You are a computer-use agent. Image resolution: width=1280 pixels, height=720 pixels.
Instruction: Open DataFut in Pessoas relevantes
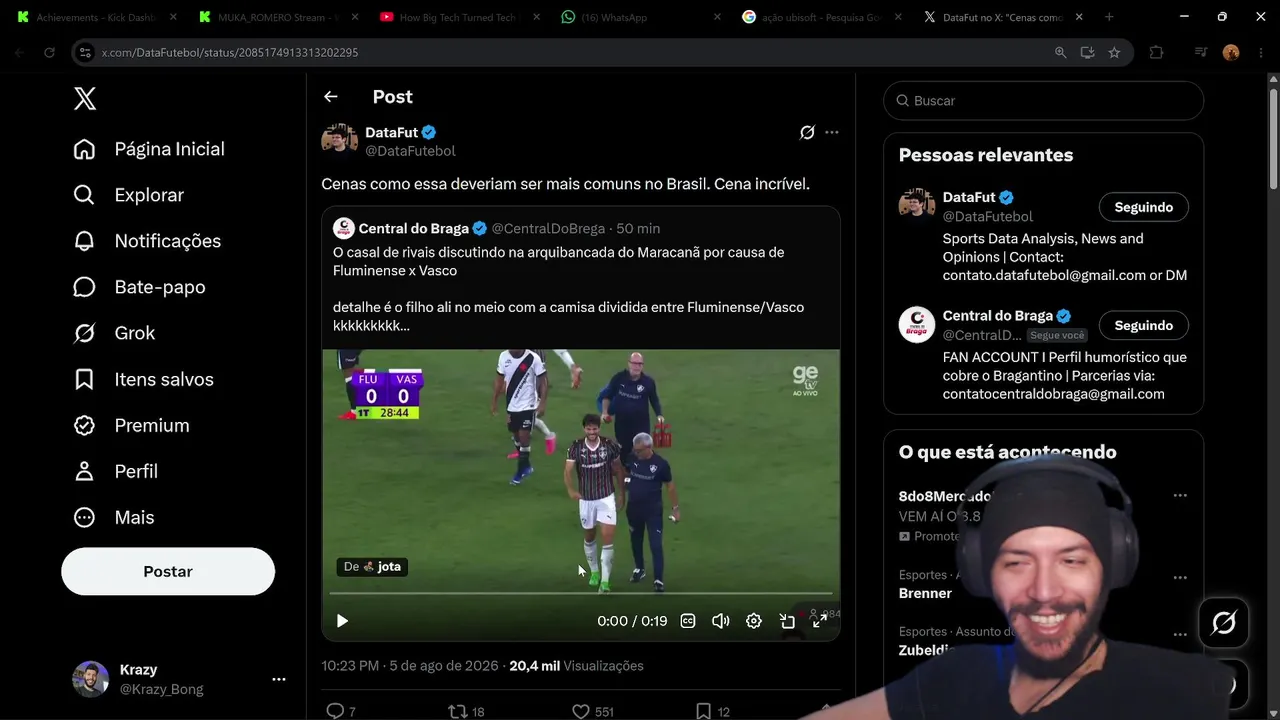[969, 197]
